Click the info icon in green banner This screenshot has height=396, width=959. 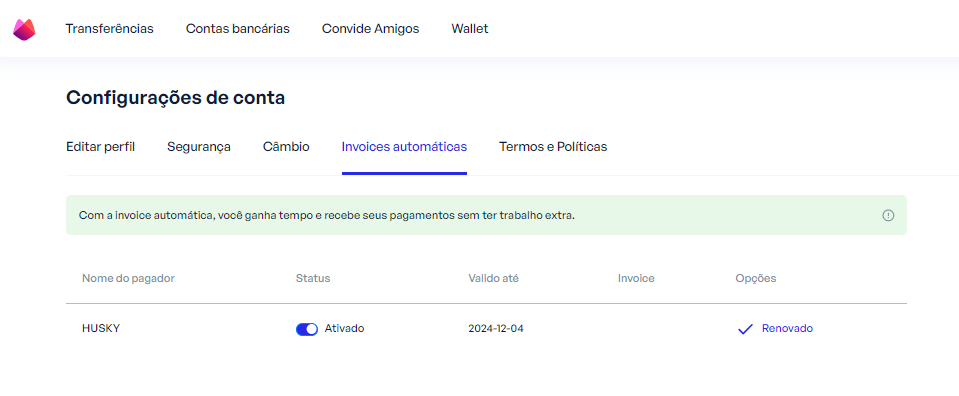pyautogui.click(x=888, y=215)
